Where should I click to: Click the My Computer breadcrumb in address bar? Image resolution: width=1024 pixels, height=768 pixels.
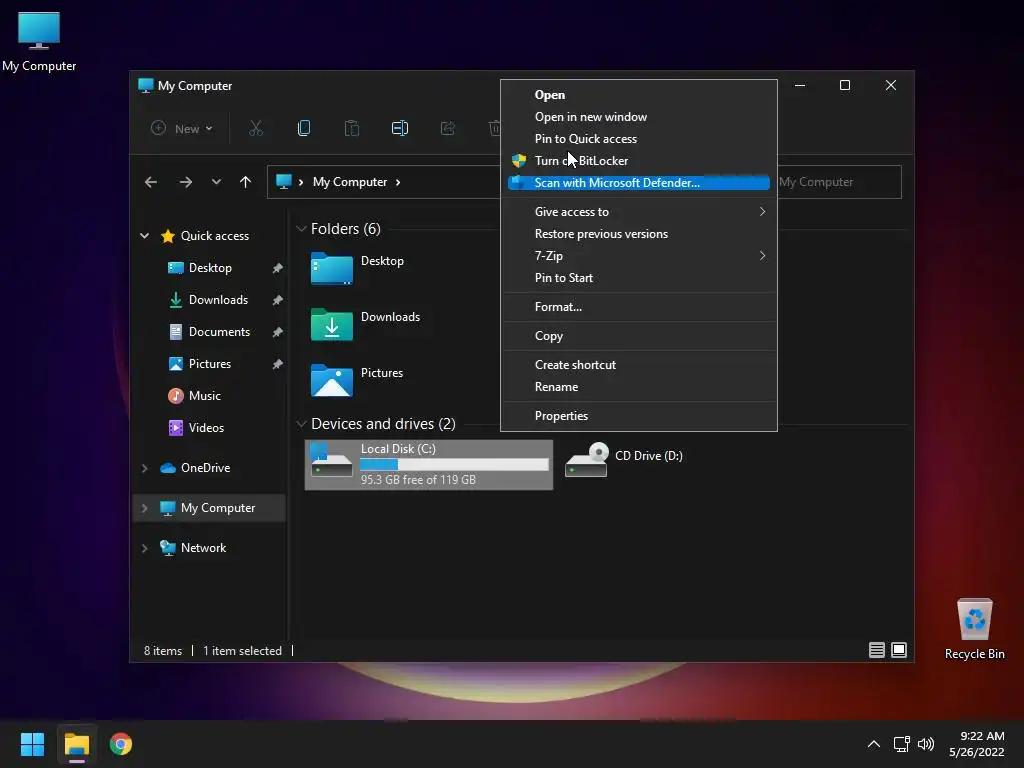350,182
